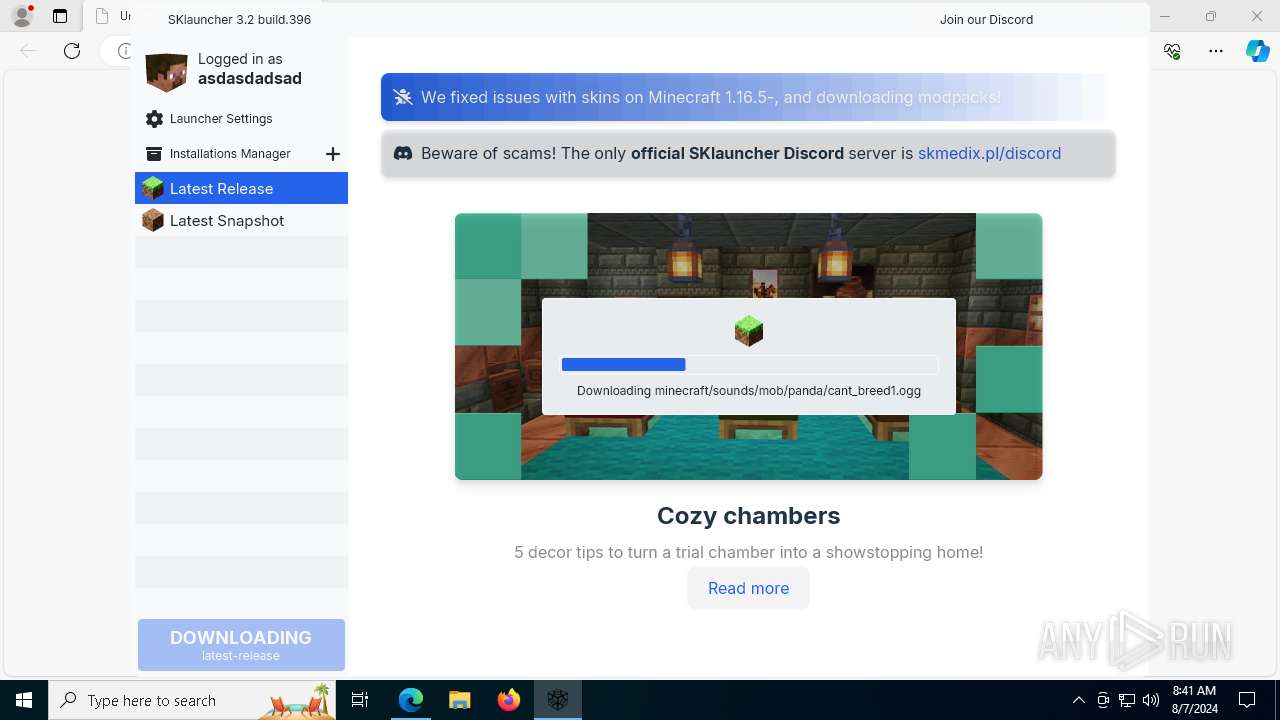Click the username asdasdadsad
This screenshot has height=720, width=1280.
250,79
